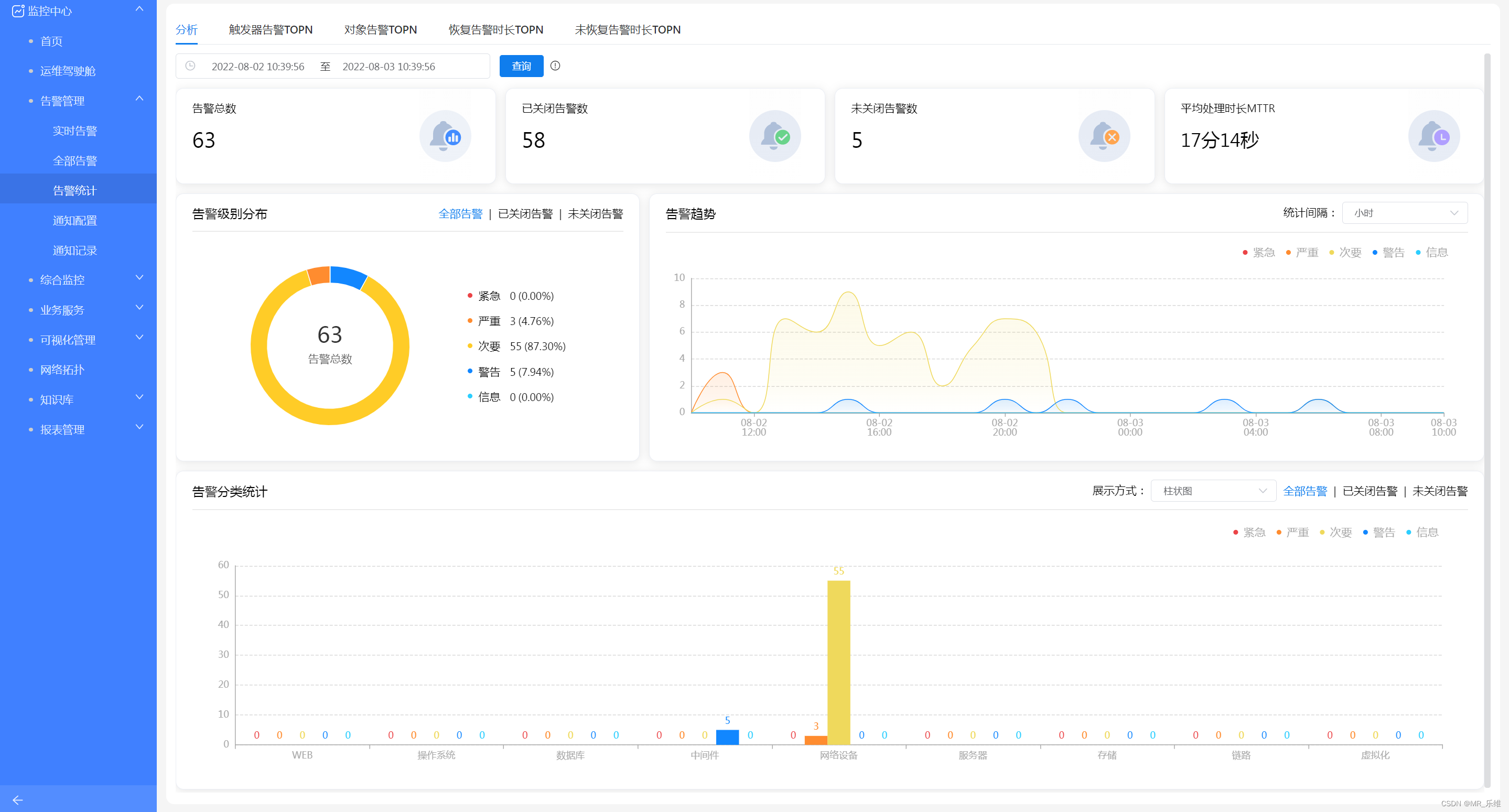Click the 严重 3 (4.76%) donut legend entry
The image size is (1509, 812).
(x=511, y=321)
